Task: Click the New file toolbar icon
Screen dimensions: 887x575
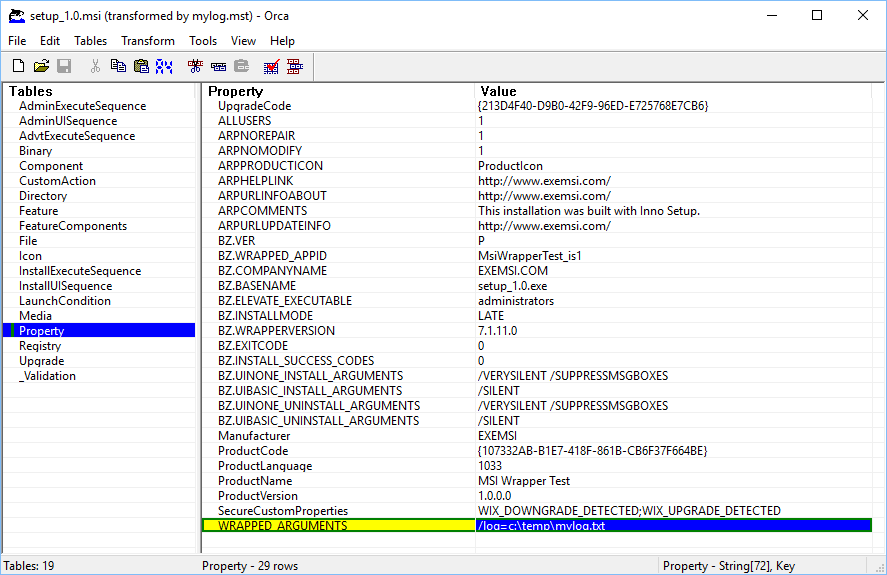Action: (18, 66)
